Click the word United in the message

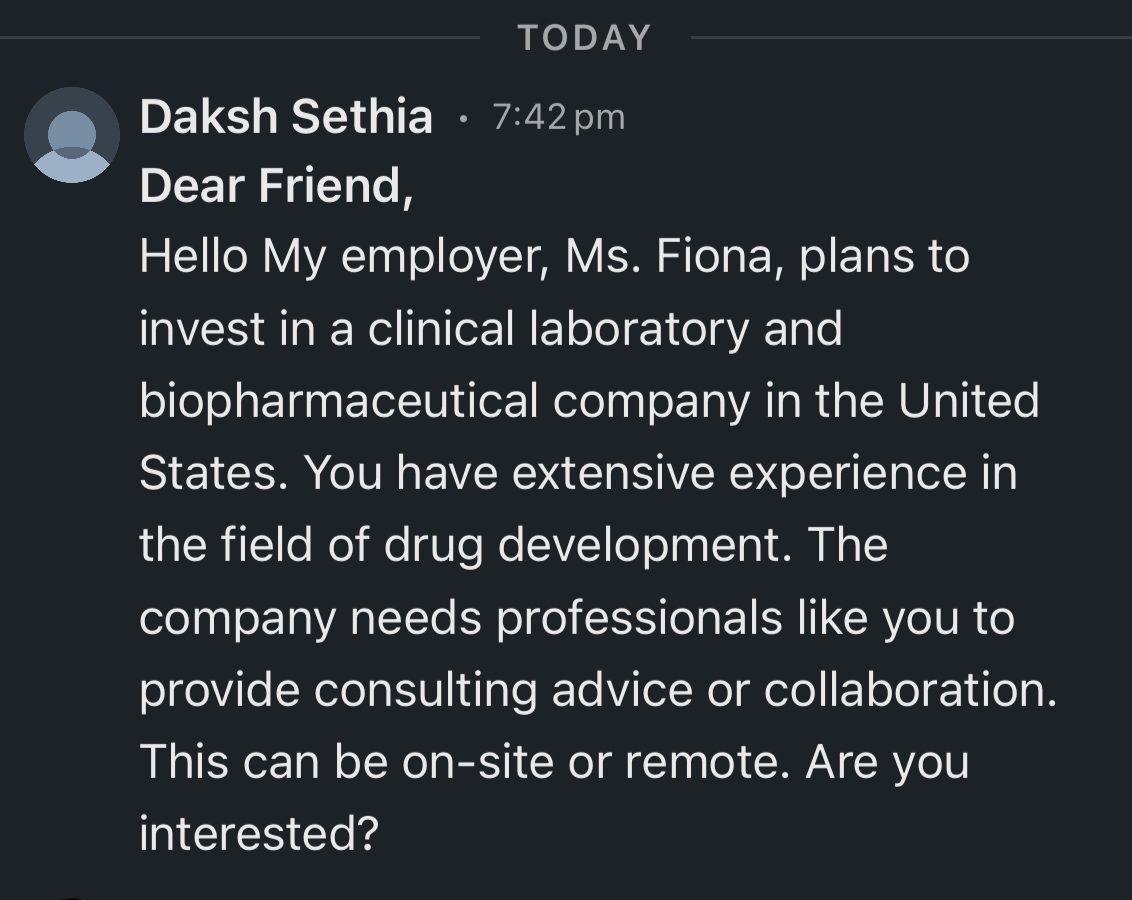(x=969, y=400)
